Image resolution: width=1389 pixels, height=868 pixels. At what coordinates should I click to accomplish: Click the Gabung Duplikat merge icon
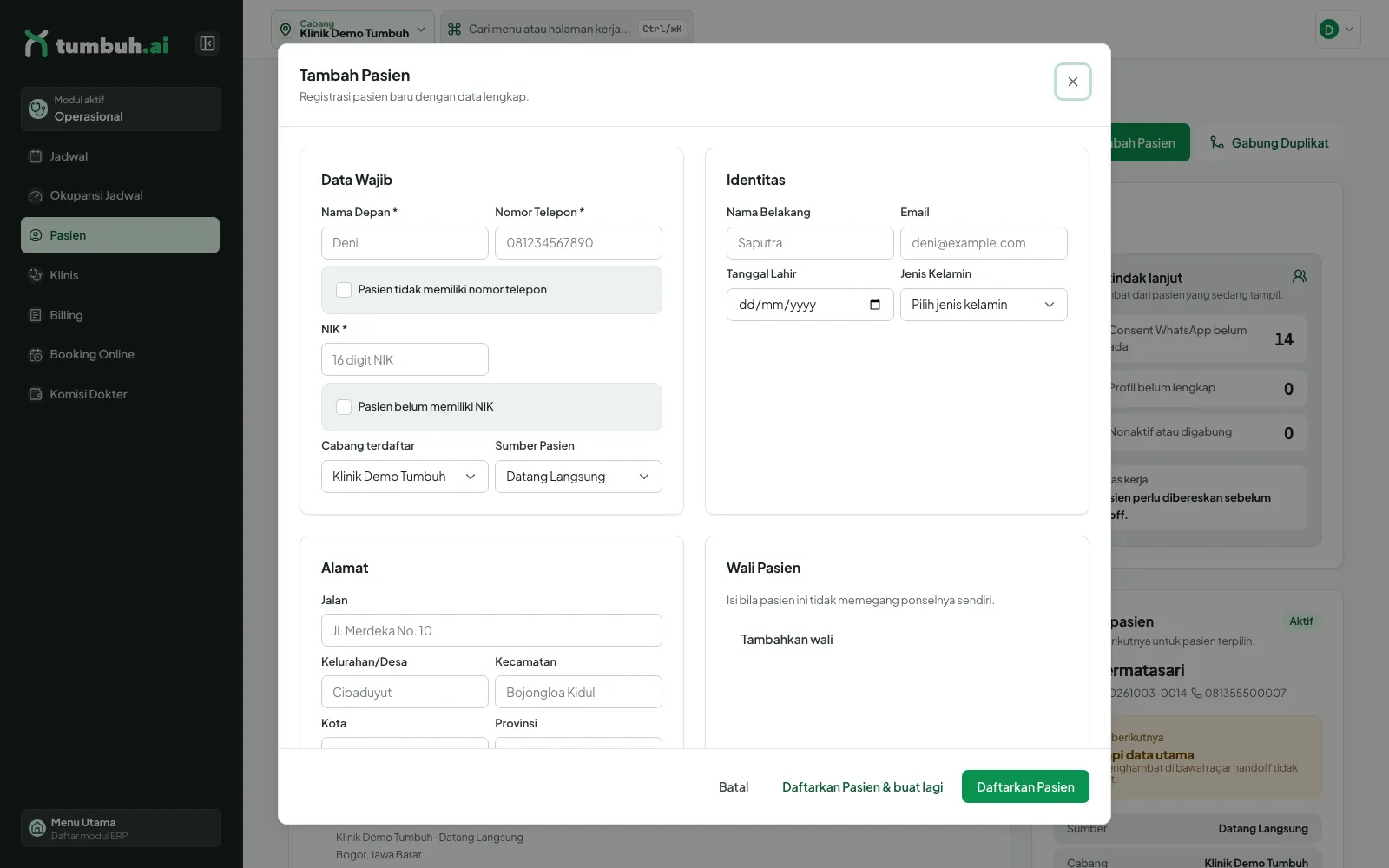click(x=1217, y=143)
